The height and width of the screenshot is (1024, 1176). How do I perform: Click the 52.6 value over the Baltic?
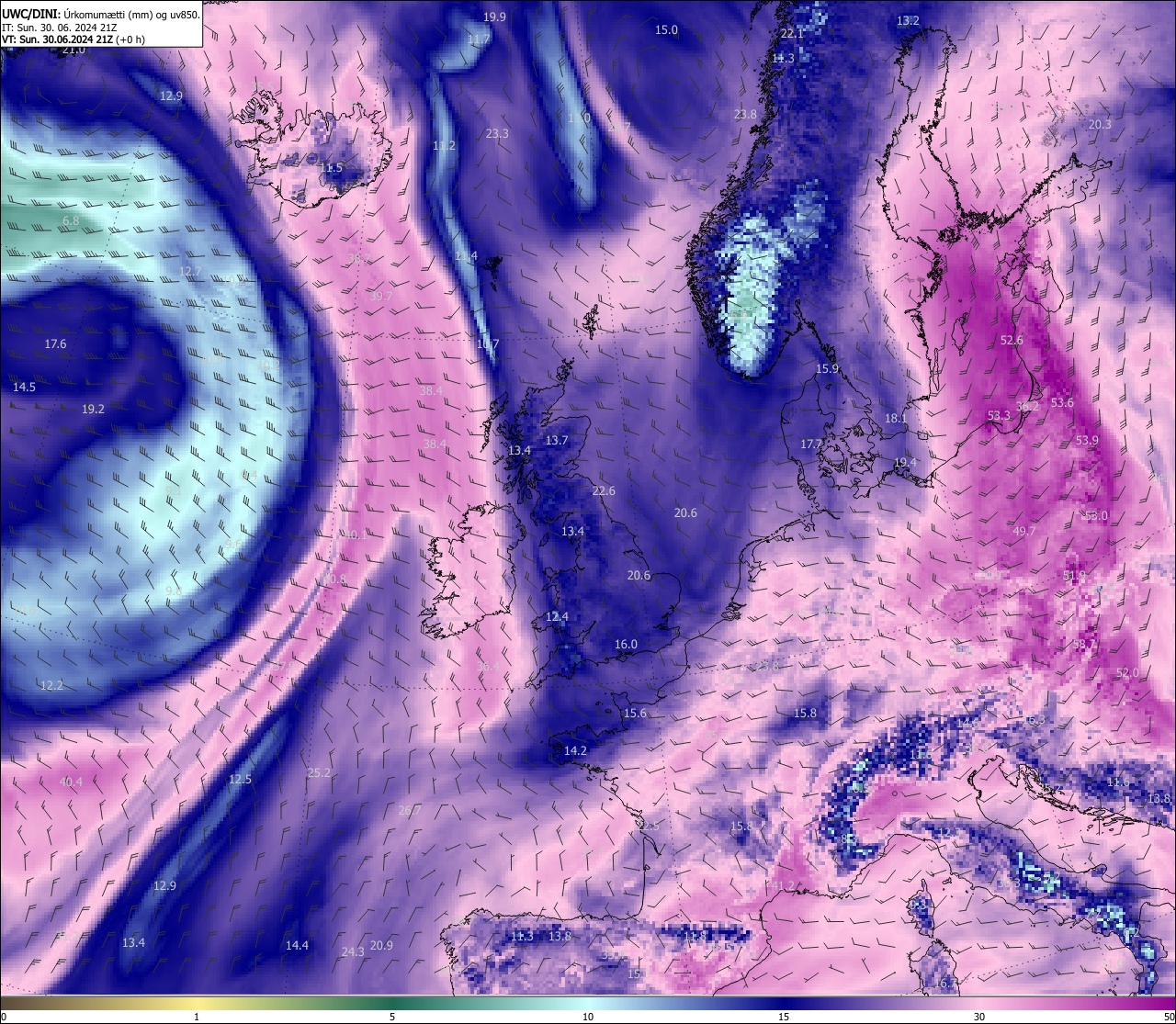(1012, 341)
